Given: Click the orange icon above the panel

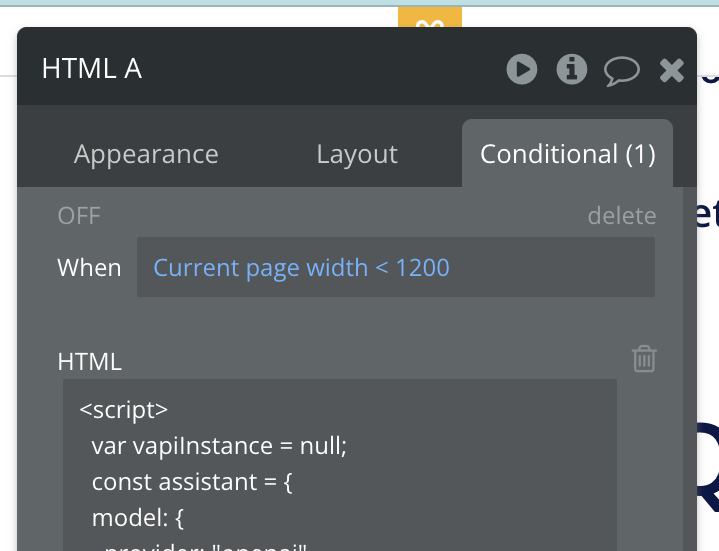Looking at the screenshot, I should coord(429,20).
